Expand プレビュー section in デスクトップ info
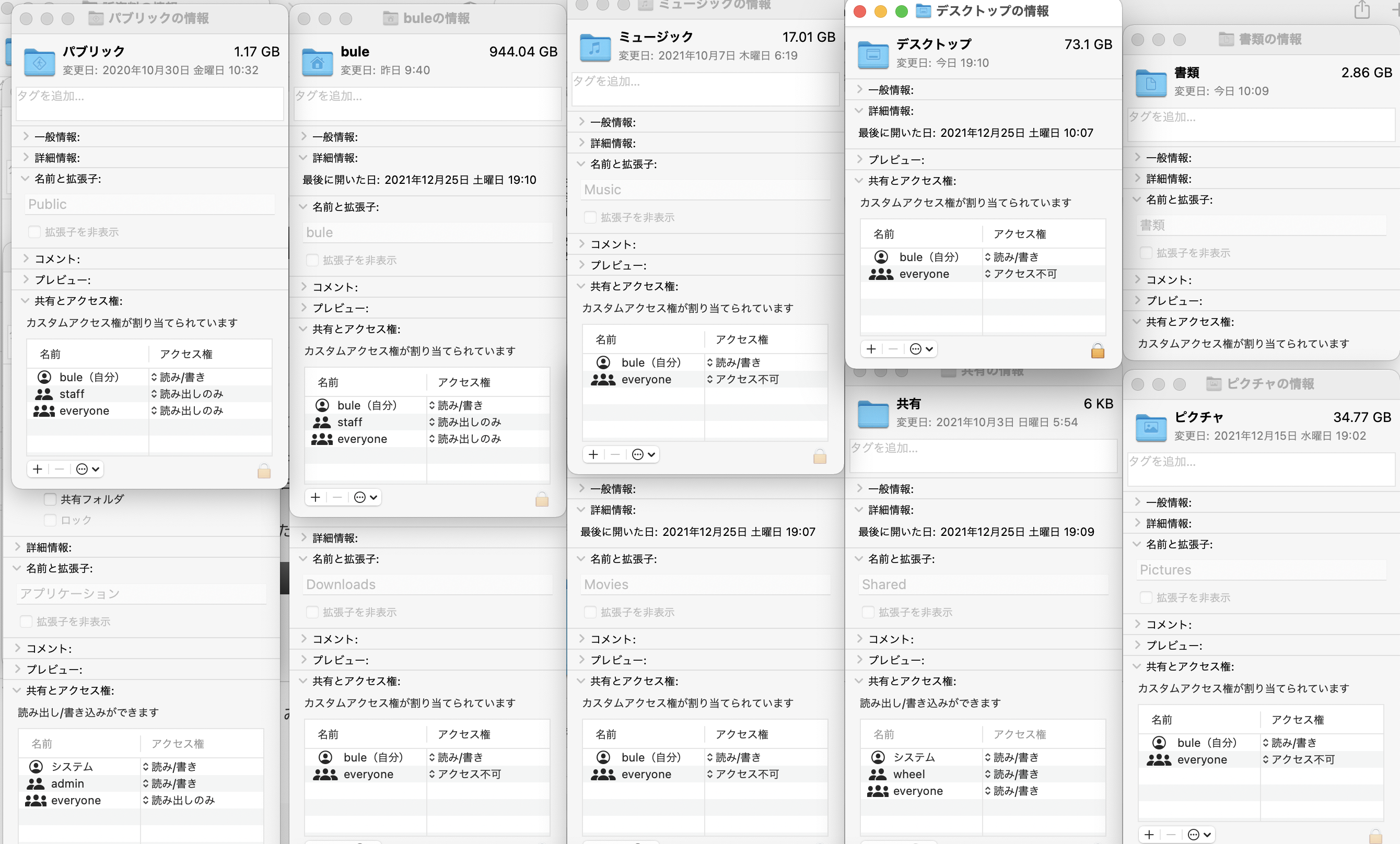This screenshot has width=1400, height=844. [859, 160]
